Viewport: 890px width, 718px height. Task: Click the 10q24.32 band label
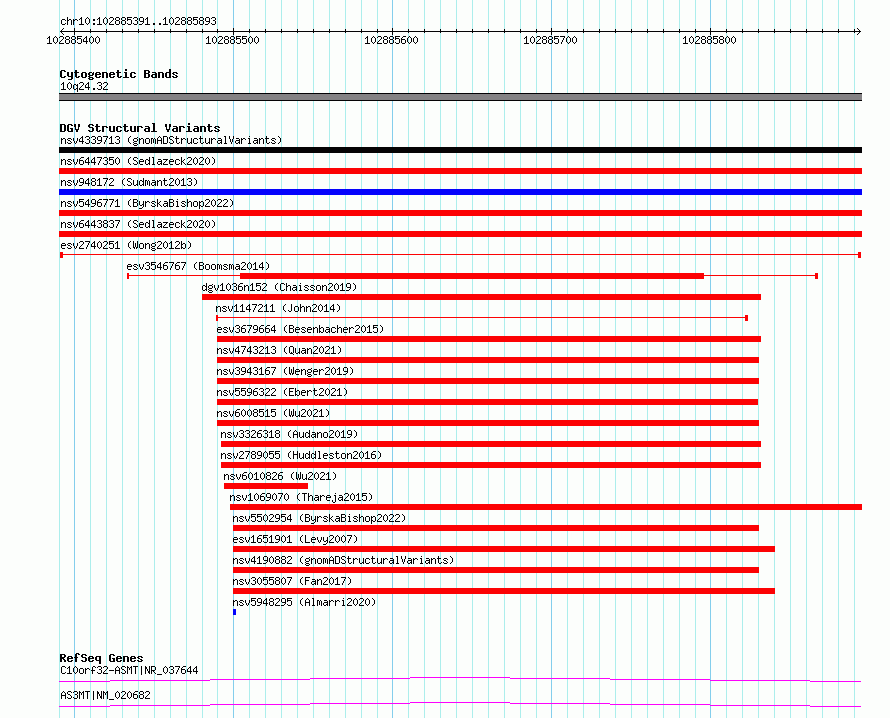coord(84,86)
